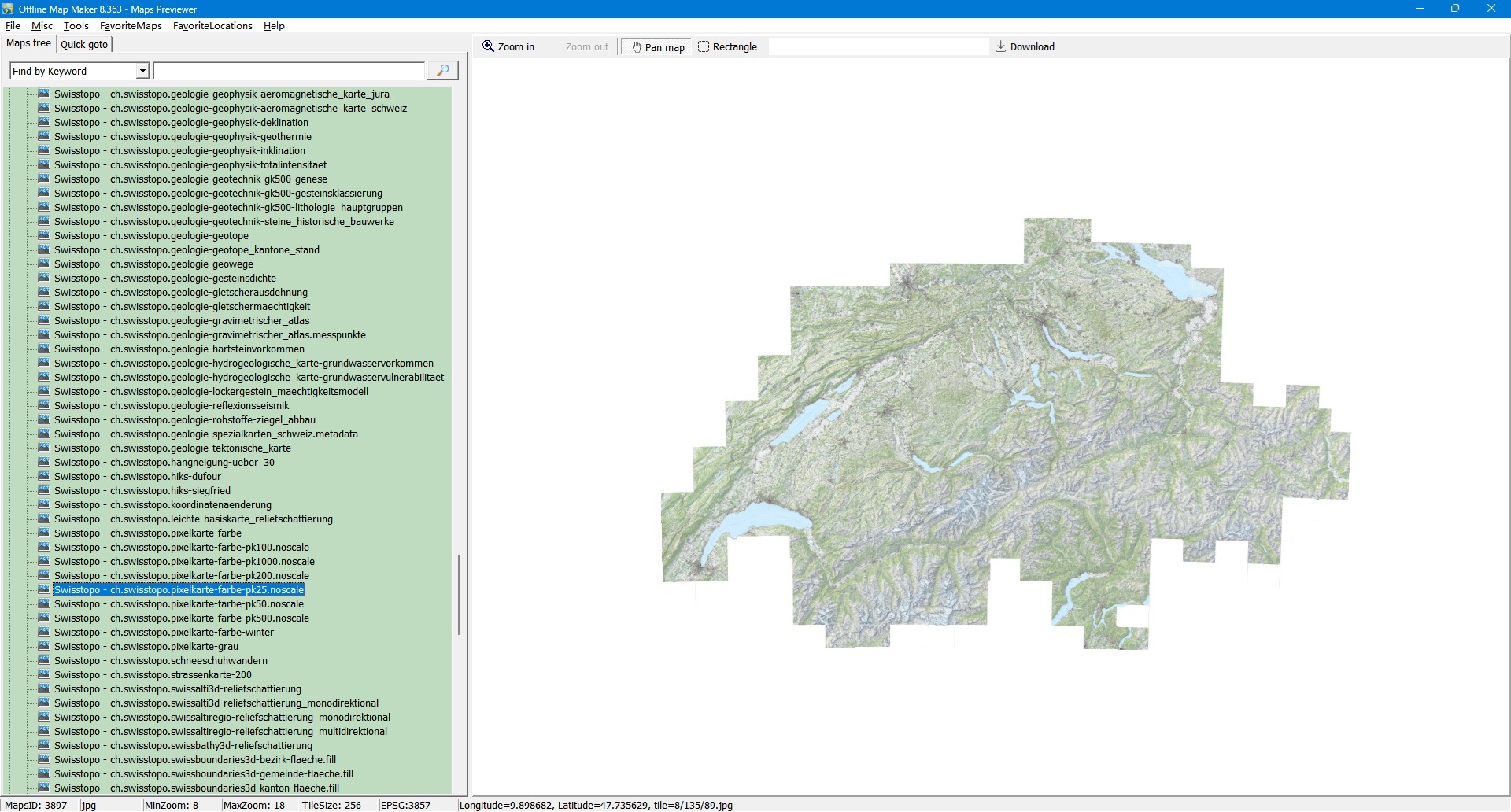
Task: Open the Tools menu
Action: point(76,26)
